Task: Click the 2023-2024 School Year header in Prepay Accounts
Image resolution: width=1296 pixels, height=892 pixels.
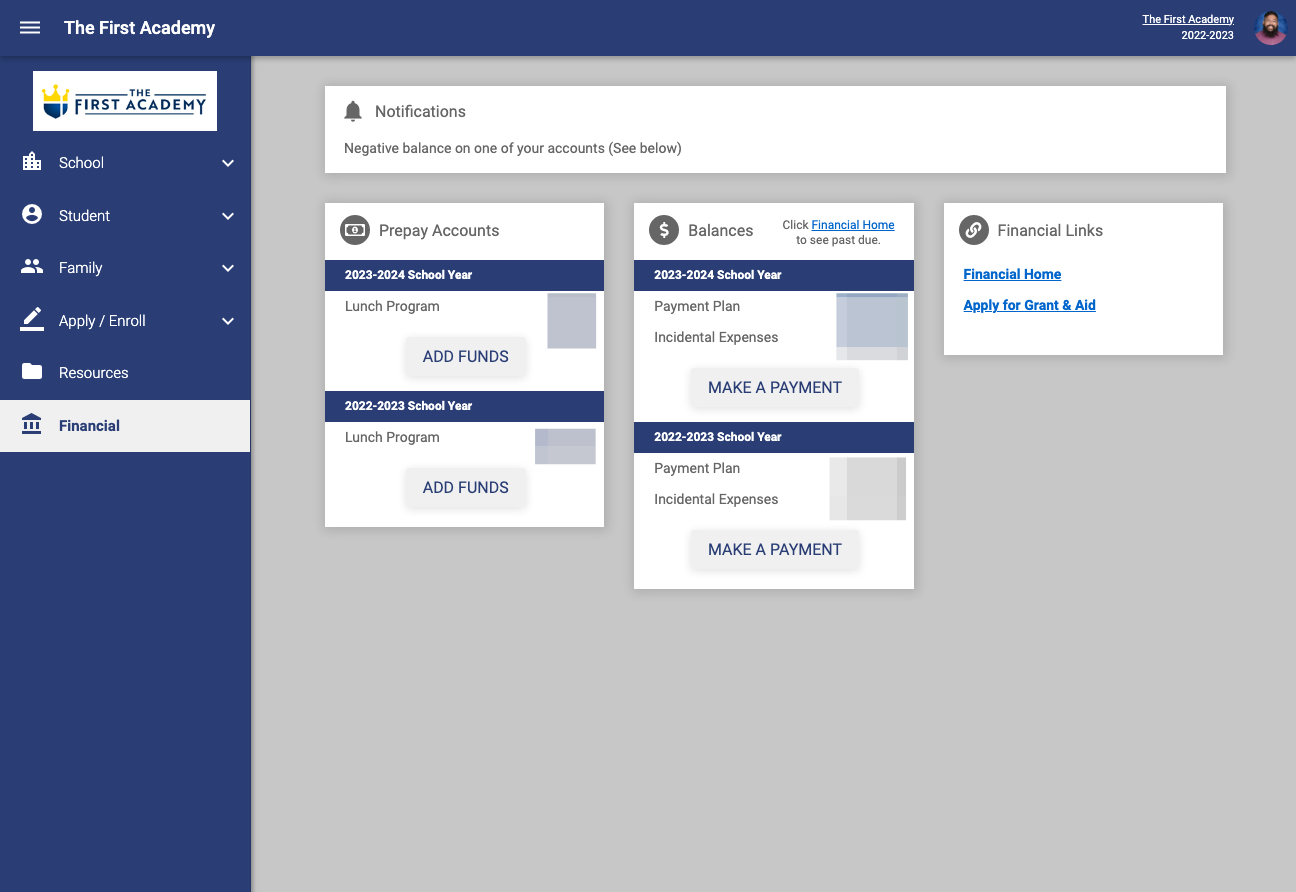Action: pyautogui.click(x=464, y=275)
